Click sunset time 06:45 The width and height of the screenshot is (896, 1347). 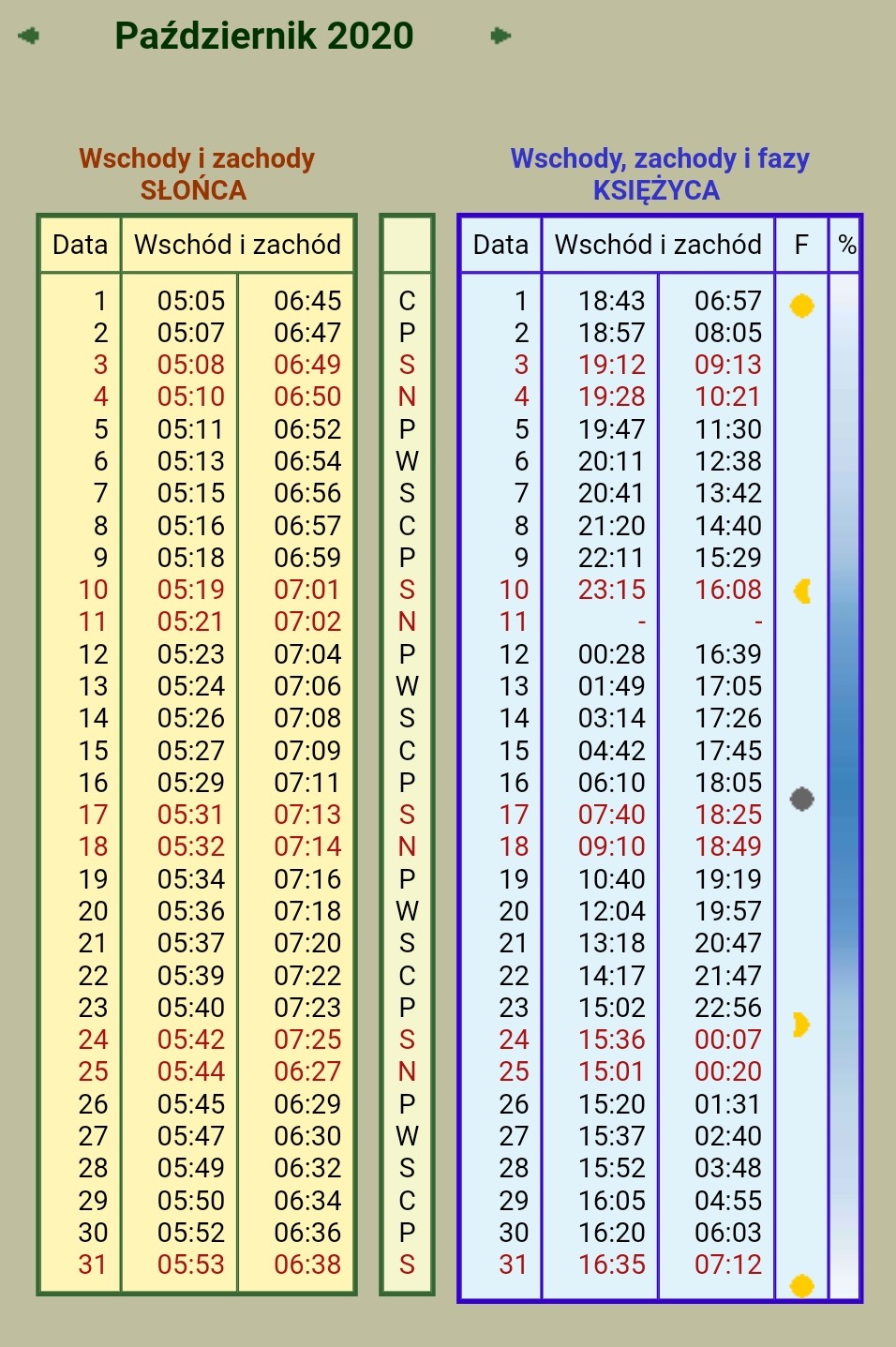coord(307,301)
